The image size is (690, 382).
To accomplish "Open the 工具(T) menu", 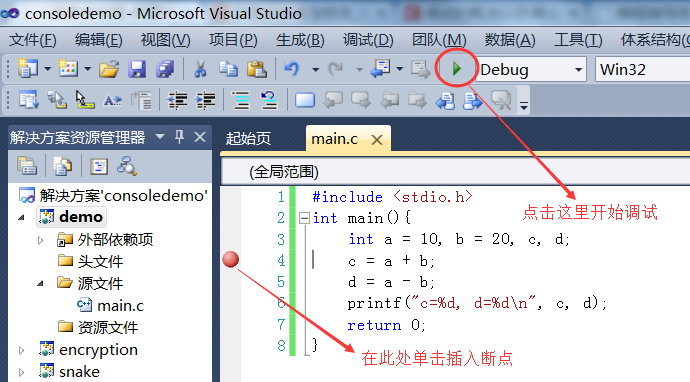I will coord(578,40).
